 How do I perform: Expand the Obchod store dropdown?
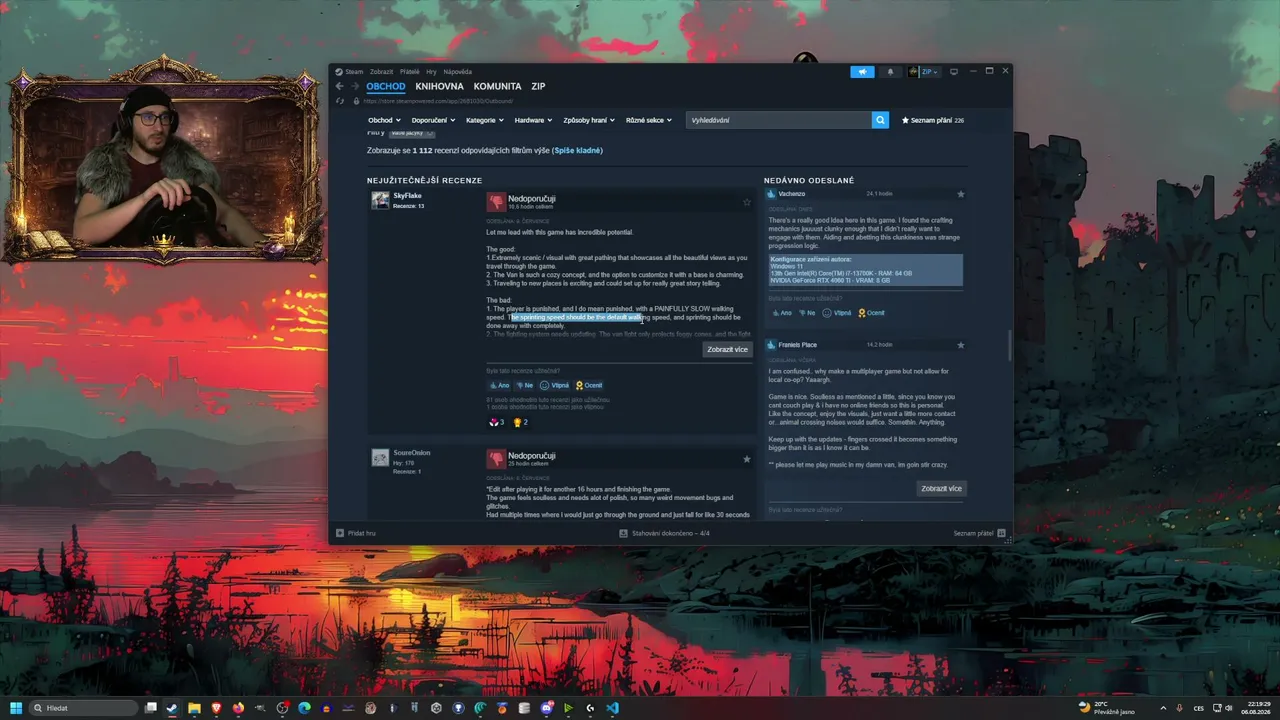point(384,120)
